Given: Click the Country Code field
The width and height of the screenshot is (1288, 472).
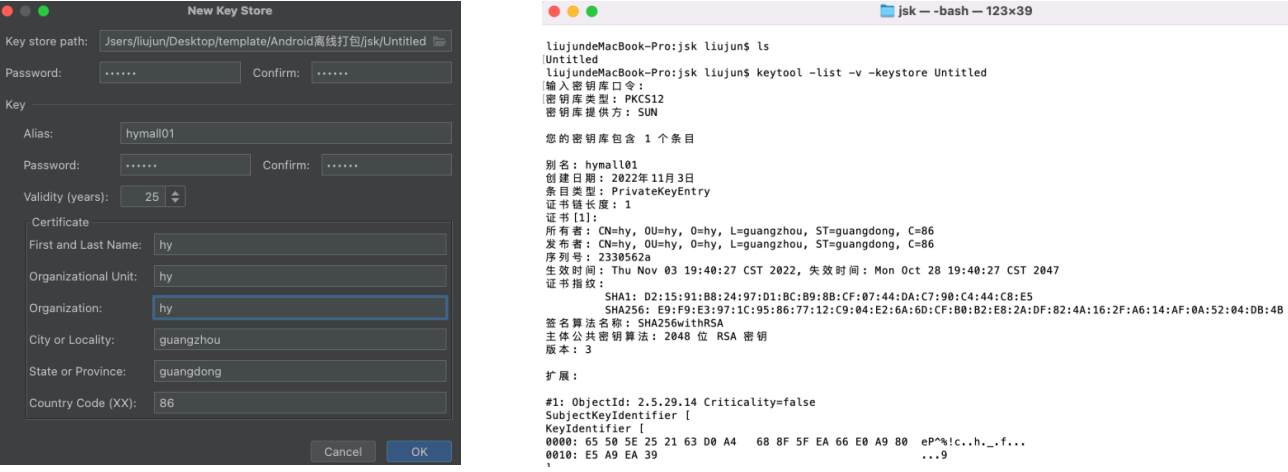Looking at the screenshot, I should [300, 403].
